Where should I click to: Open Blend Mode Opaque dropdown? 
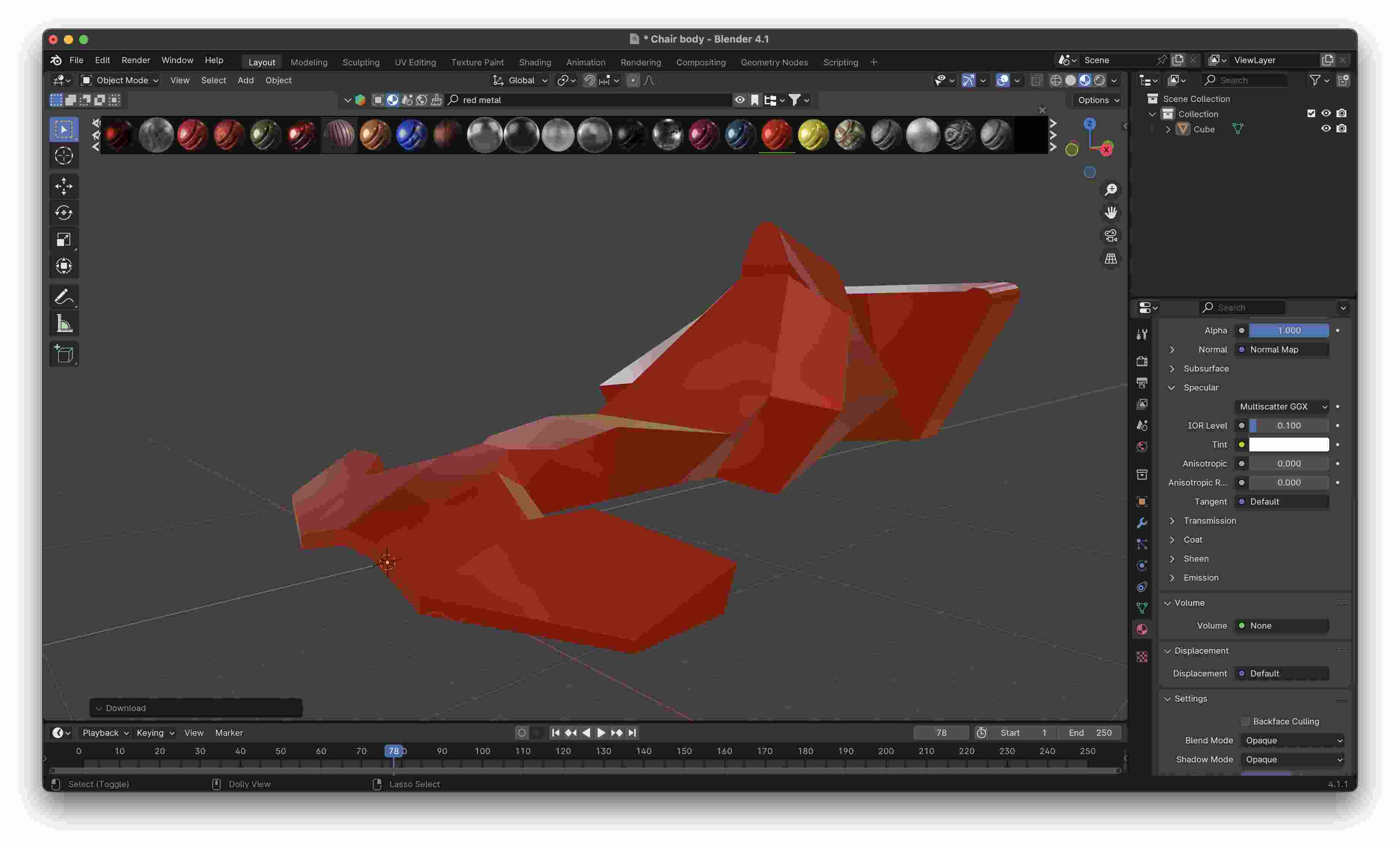tap(1293, 741)
